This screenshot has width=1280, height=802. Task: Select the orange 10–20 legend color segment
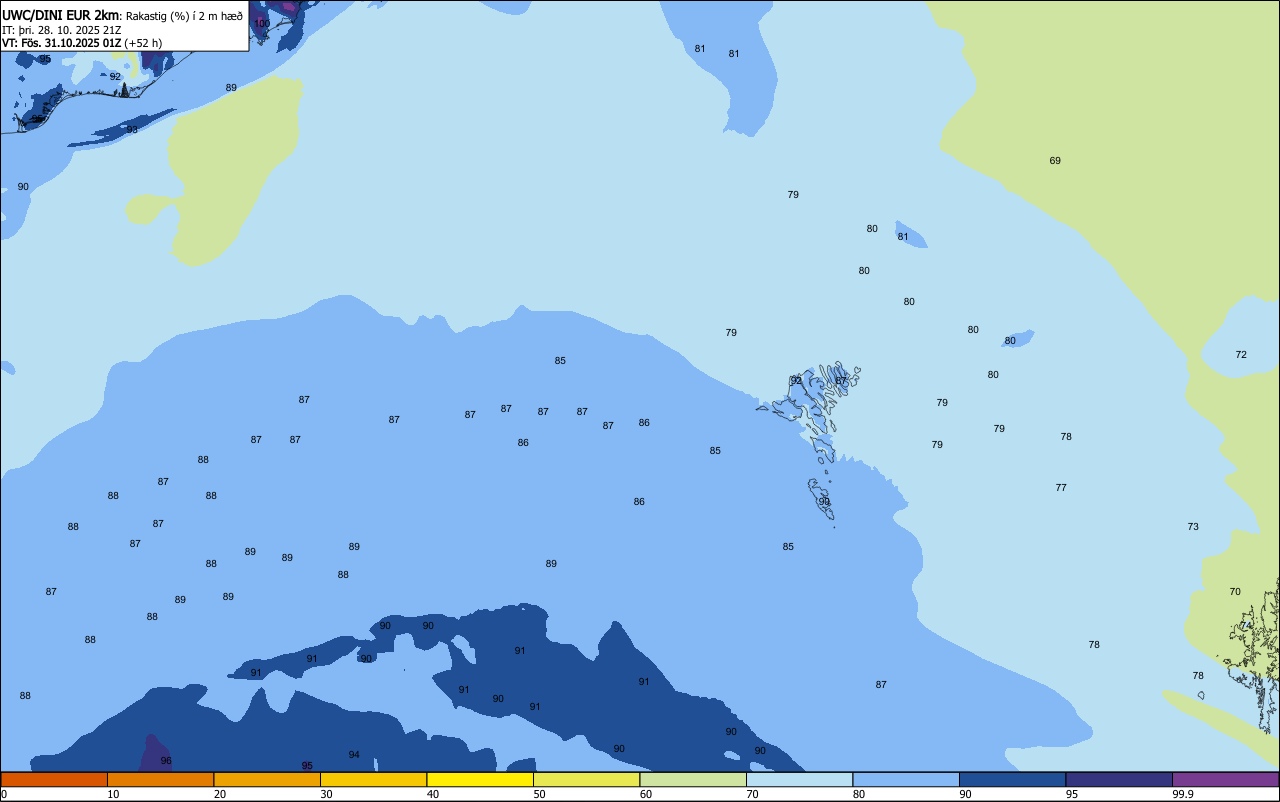tap(160, 779)
